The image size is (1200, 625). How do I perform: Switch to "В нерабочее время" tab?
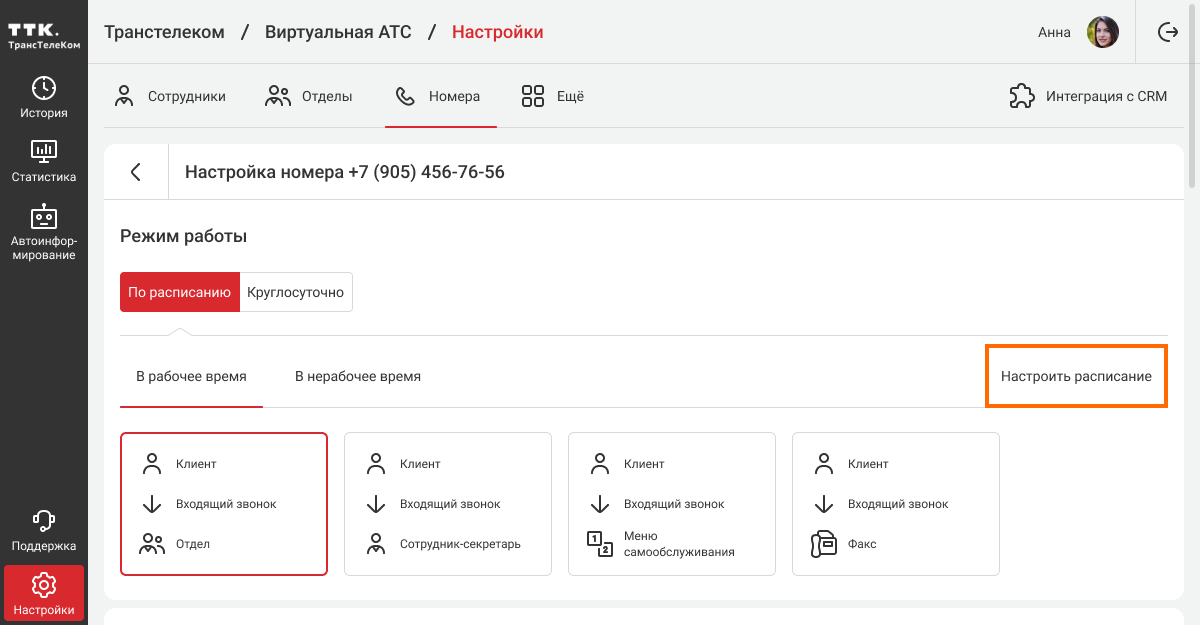click(x=357, y=377)
